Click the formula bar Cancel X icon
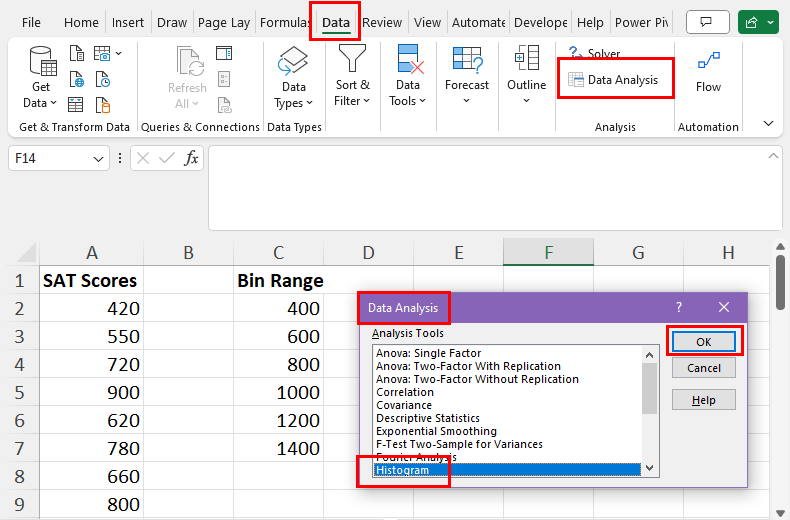The image size is (790, 520). [x=143, y=159]
